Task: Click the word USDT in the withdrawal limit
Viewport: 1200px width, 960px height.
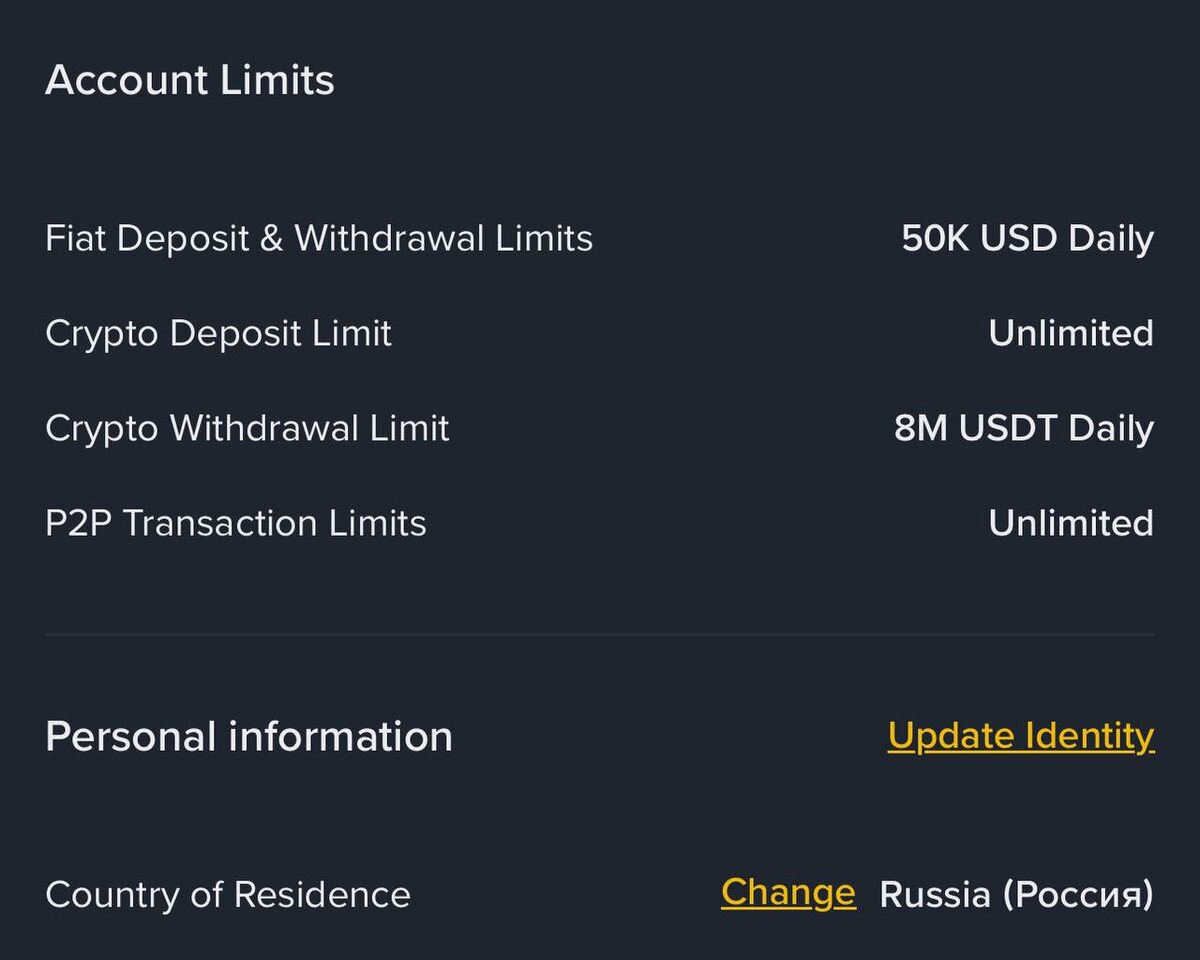Action: (1008, 429)
